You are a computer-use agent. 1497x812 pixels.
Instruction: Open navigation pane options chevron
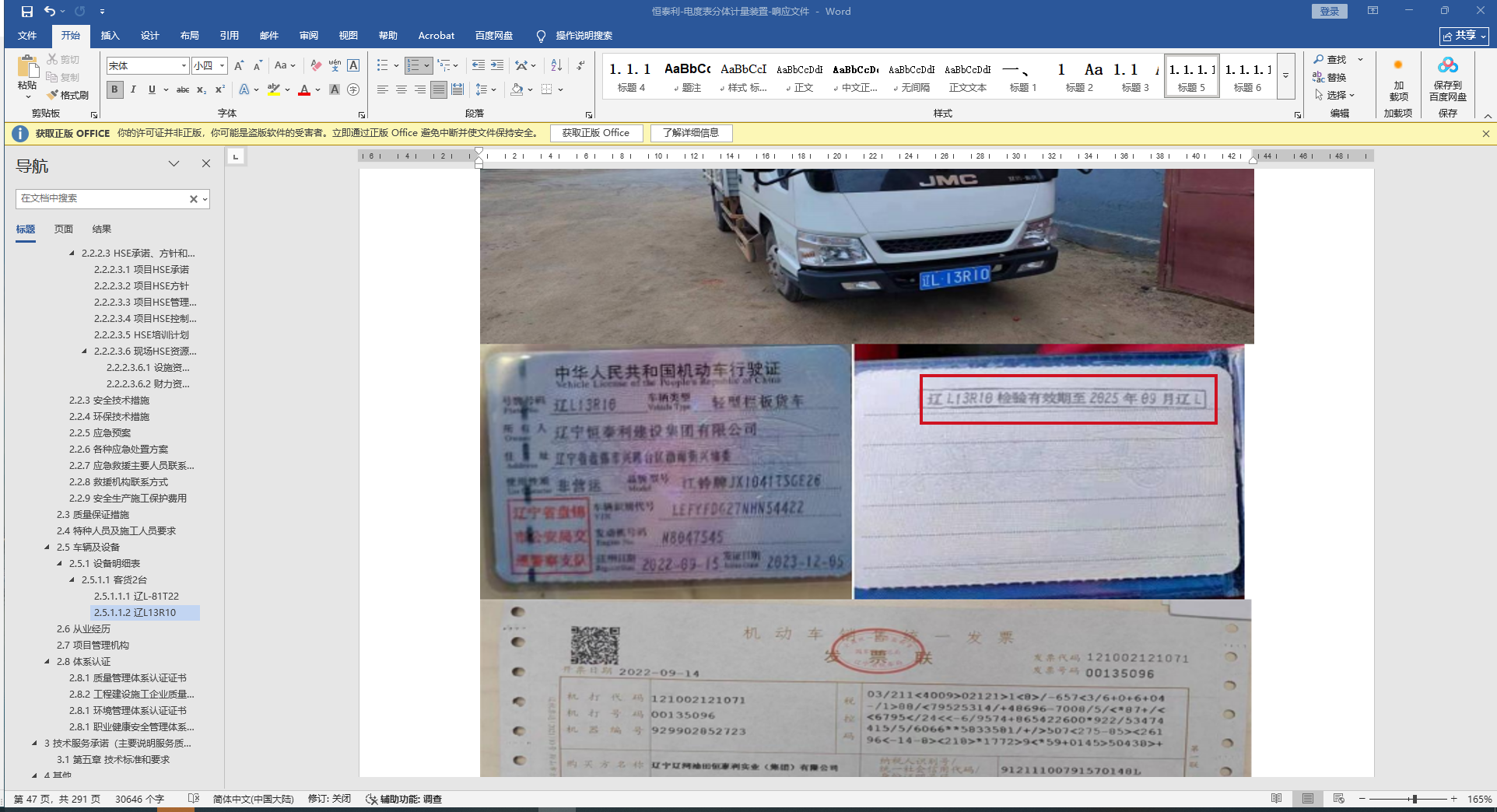click(174, 164)
